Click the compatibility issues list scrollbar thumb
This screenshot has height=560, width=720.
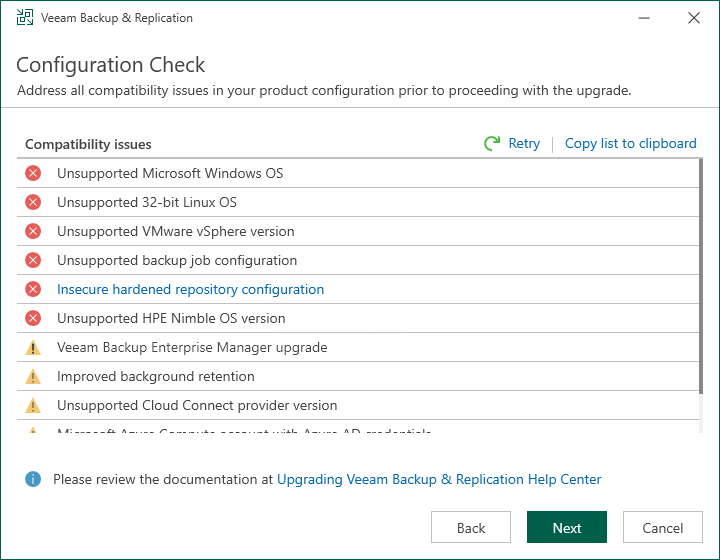click(x=701, y=276)
